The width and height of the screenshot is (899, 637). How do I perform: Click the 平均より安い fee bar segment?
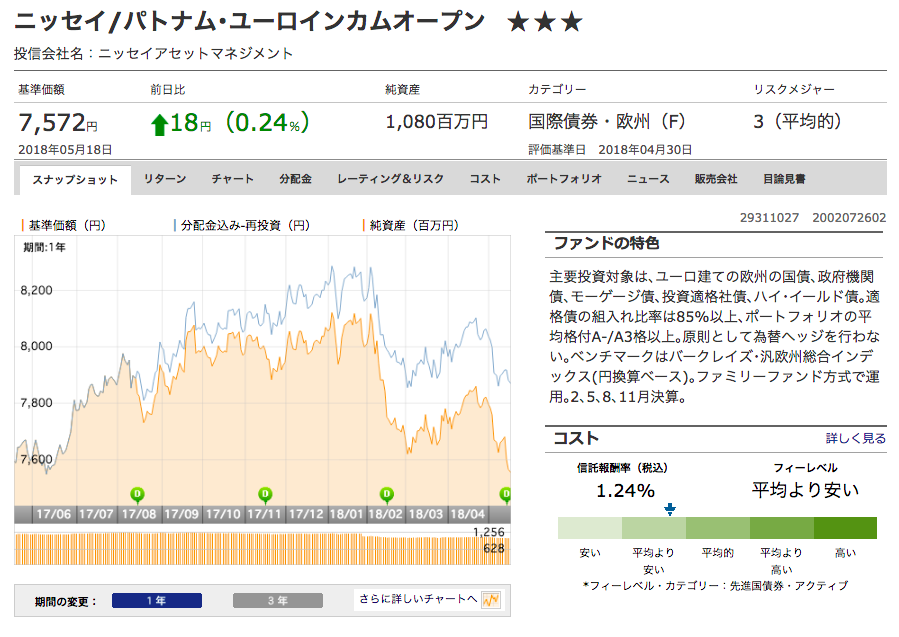coord(654,528)
